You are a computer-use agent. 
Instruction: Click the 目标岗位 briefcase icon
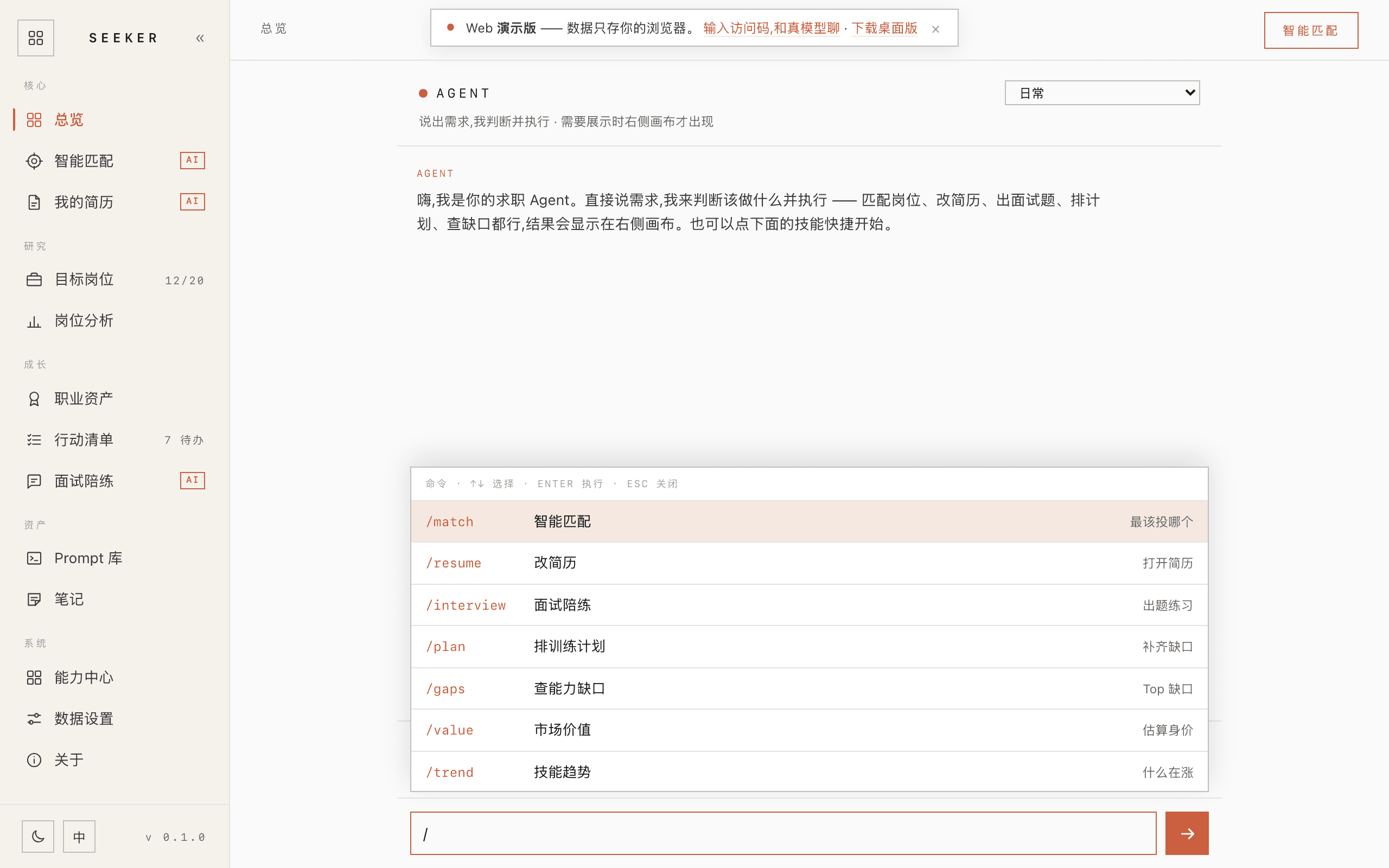click(x=34, y=279)
